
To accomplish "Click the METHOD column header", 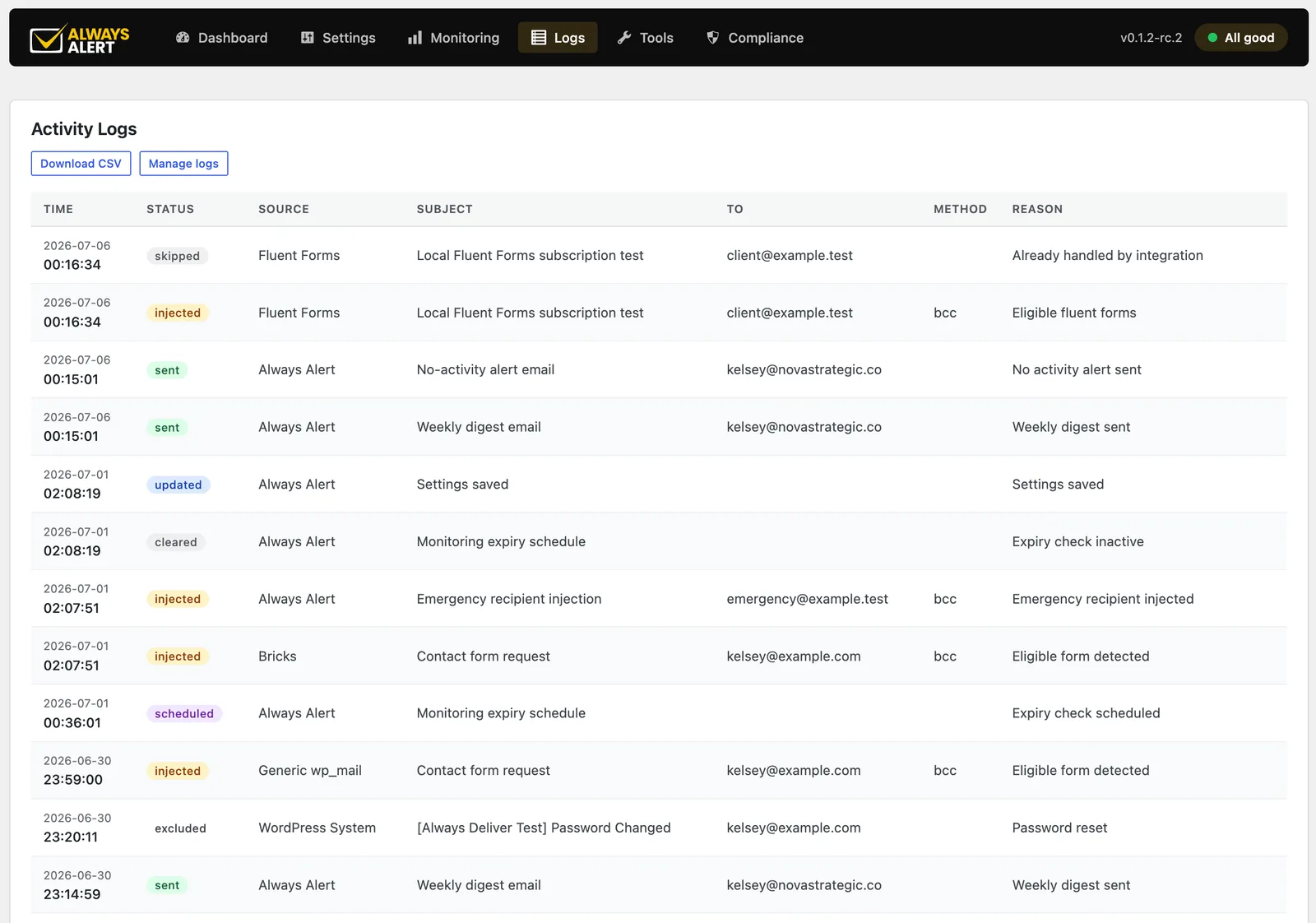I will click(x=960, y=209).
